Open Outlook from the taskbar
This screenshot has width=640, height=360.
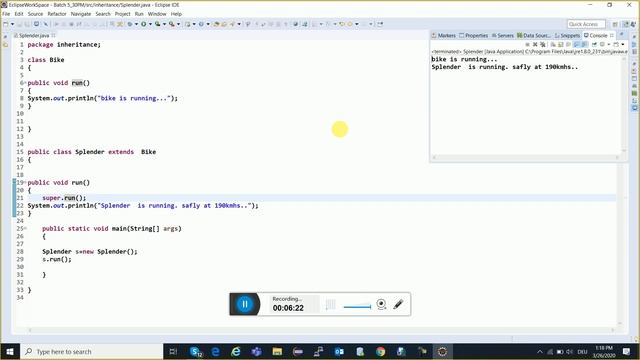[339, 351]
